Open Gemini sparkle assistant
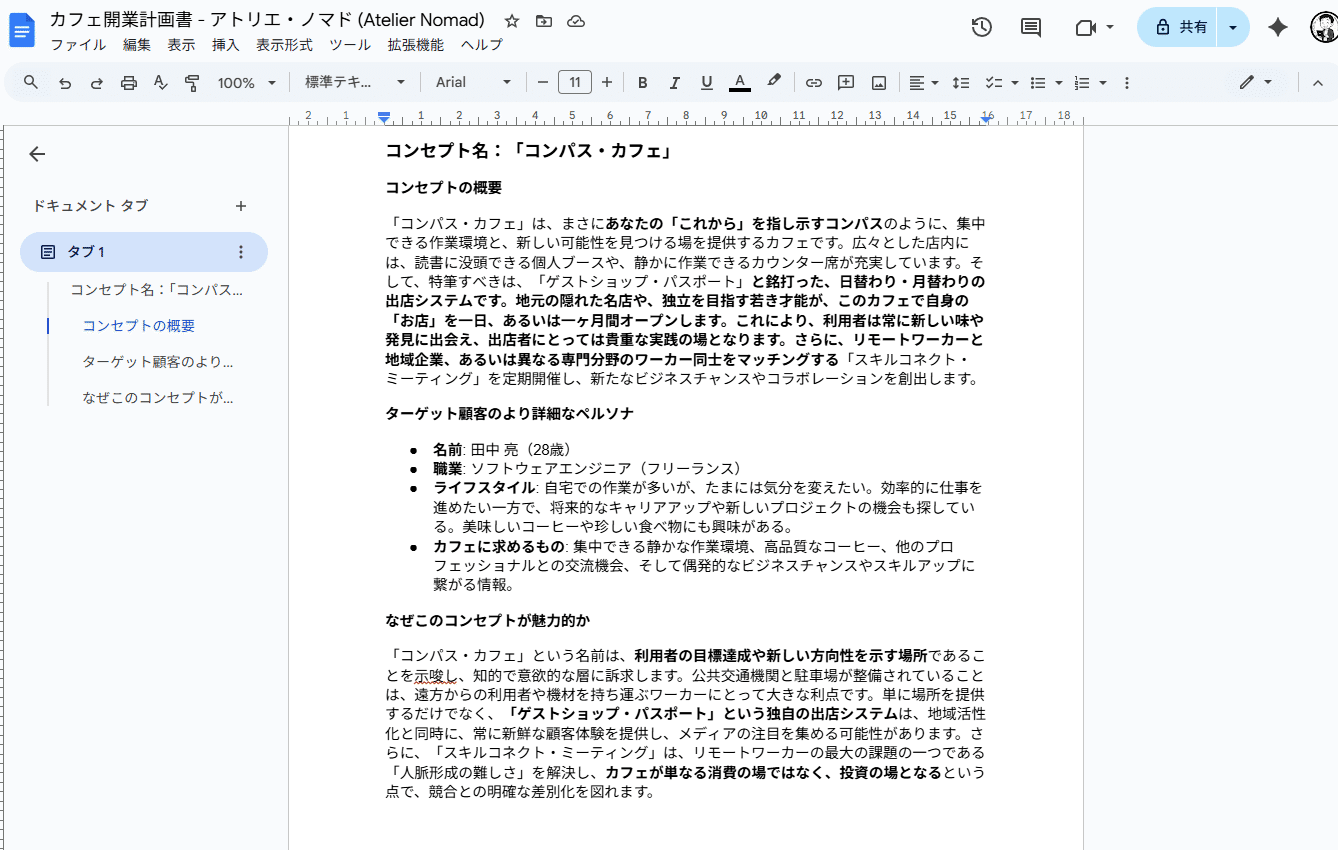This screenshot has height=850, width=1338. (x=1277, y=27)
